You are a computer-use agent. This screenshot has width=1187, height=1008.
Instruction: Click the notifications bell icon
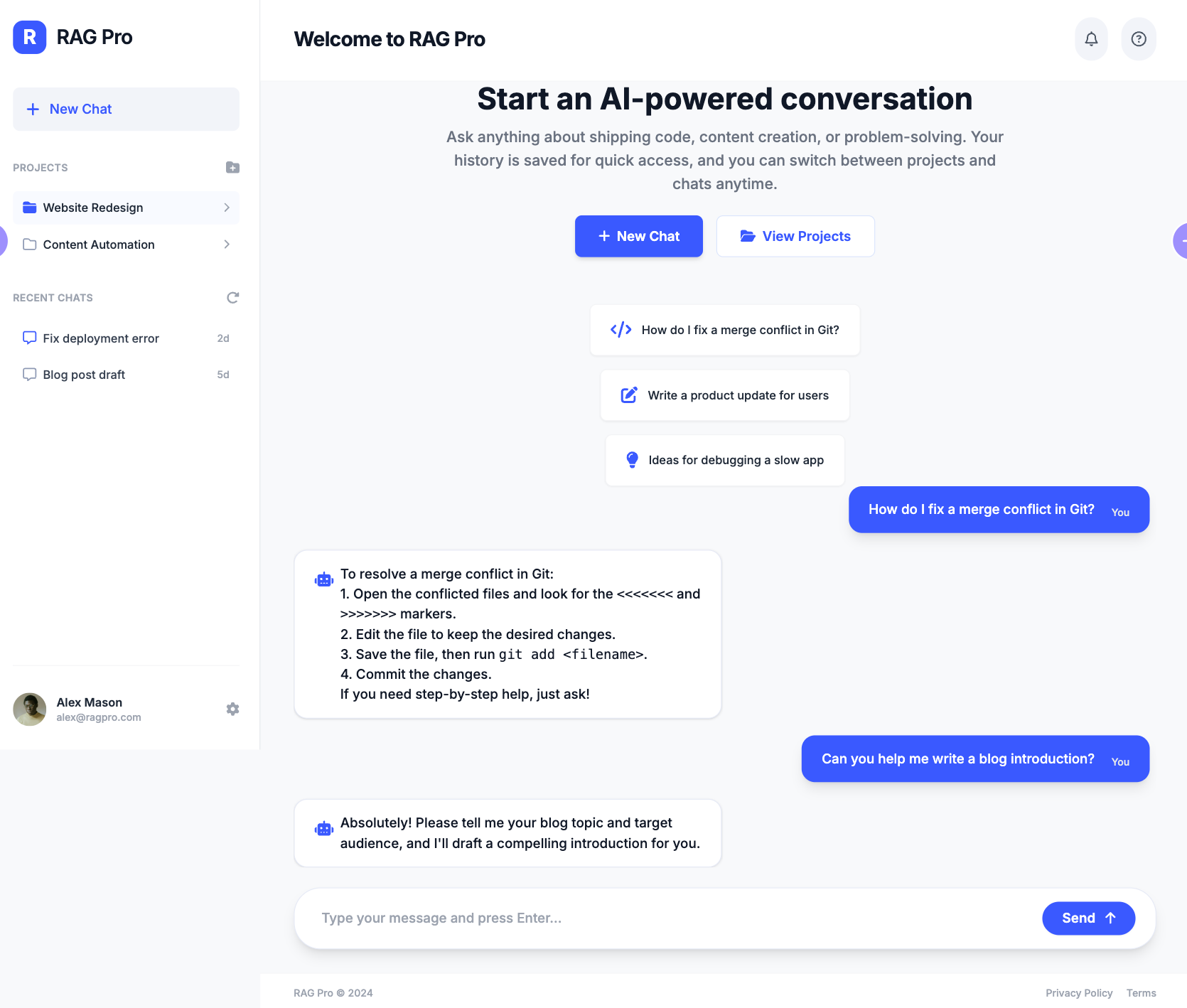(1091, 39)
